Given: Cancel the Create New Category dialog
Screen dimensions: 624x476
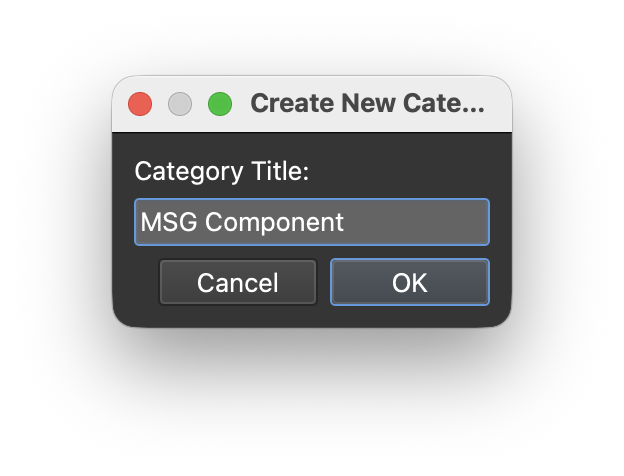Looking at the screenshot, I should point(238,282).
